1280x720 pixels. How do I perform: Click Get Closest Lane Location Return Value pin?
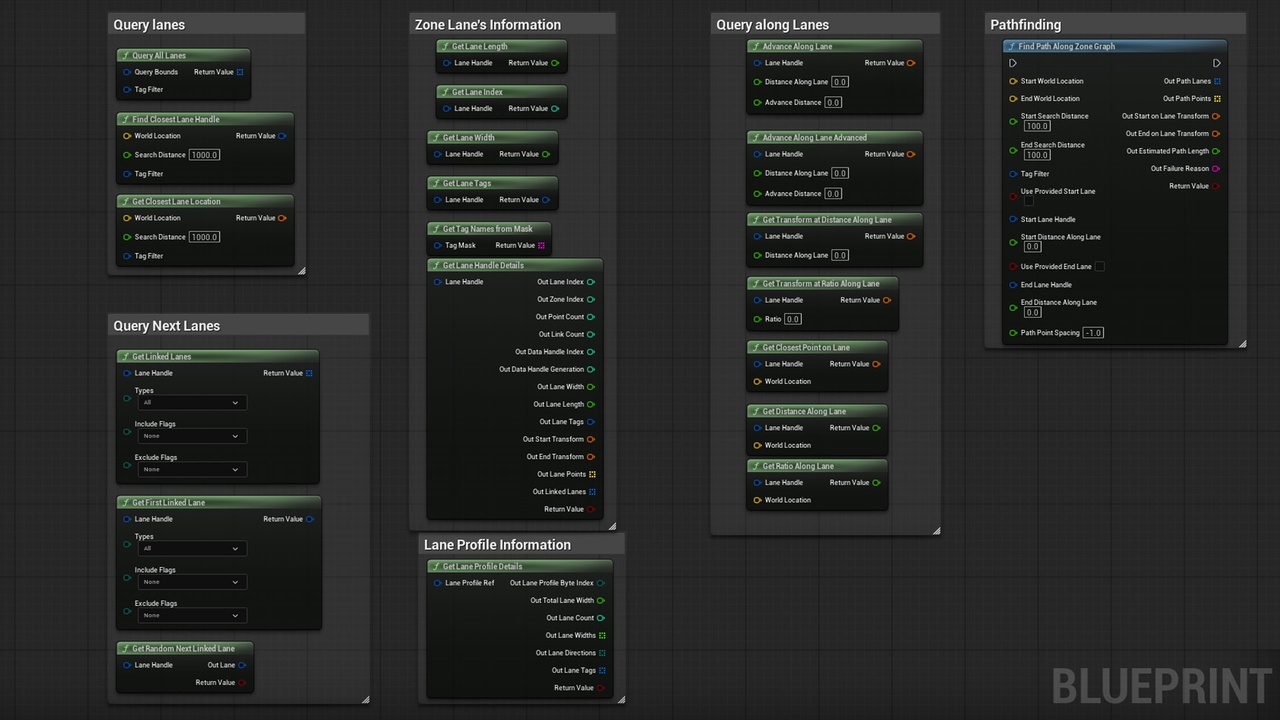[282, 218]
